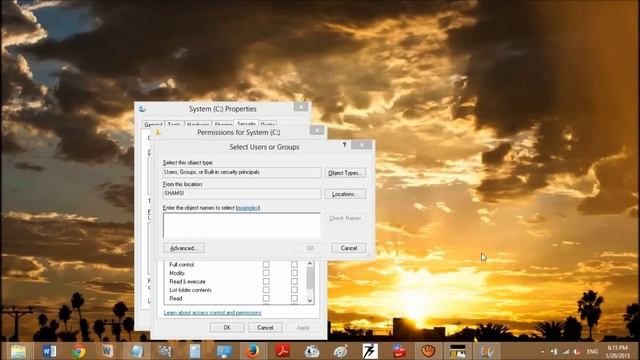This screenshot has width=640, height=360.
Task: Tick Deny checkbox for List folder contents
Action: pyautogui.click(x=294, y=290)
